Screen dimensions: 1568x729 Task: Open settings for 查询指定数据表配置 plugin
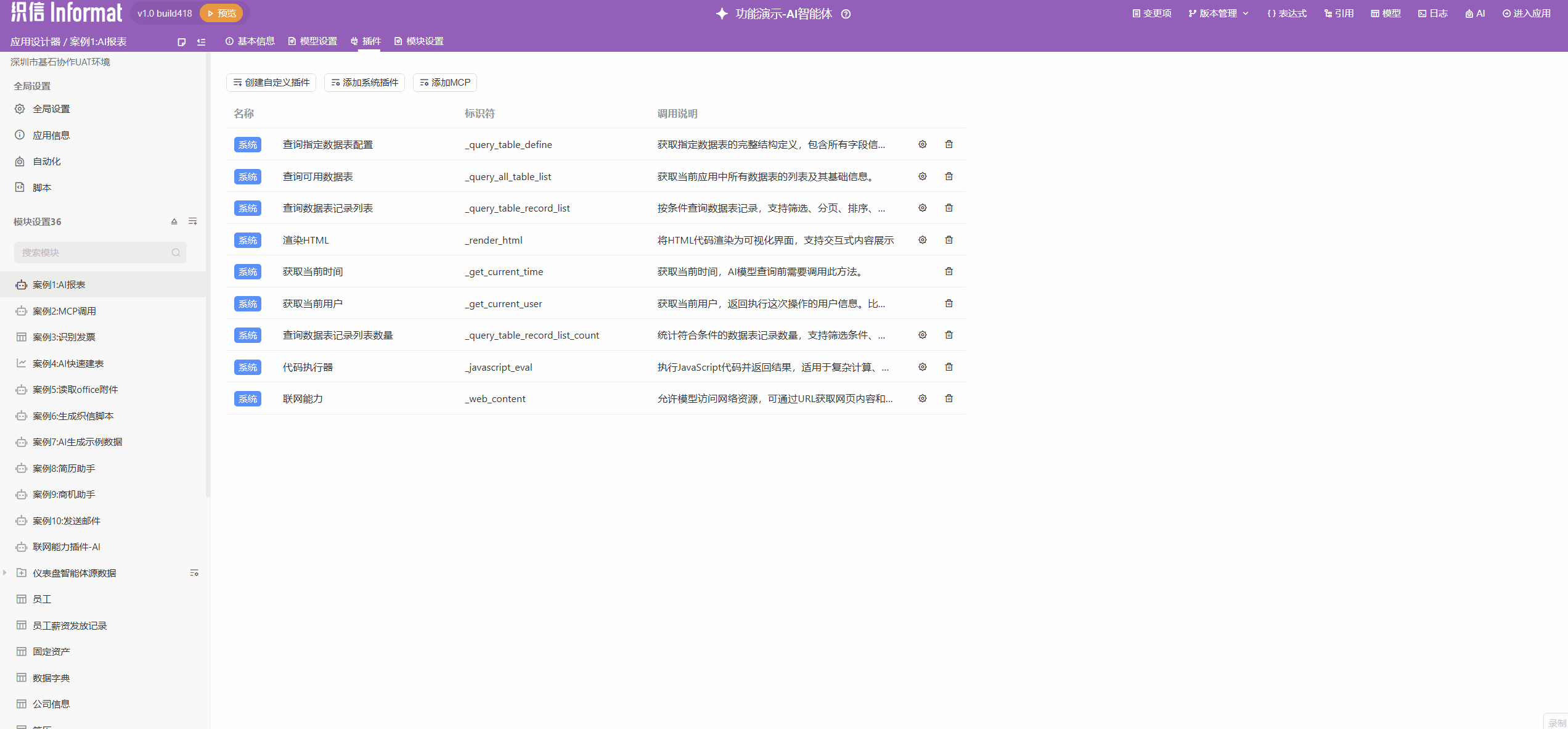922,144
